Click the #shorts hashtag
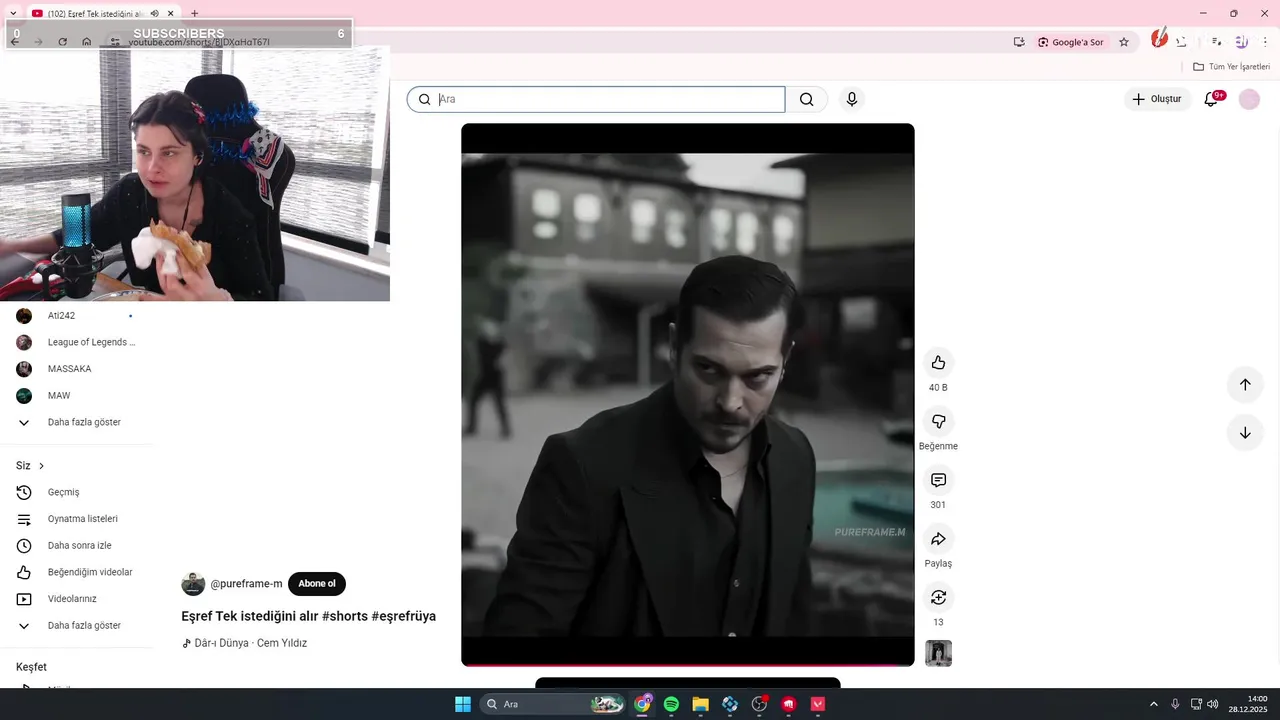 (x=345, y=616)
